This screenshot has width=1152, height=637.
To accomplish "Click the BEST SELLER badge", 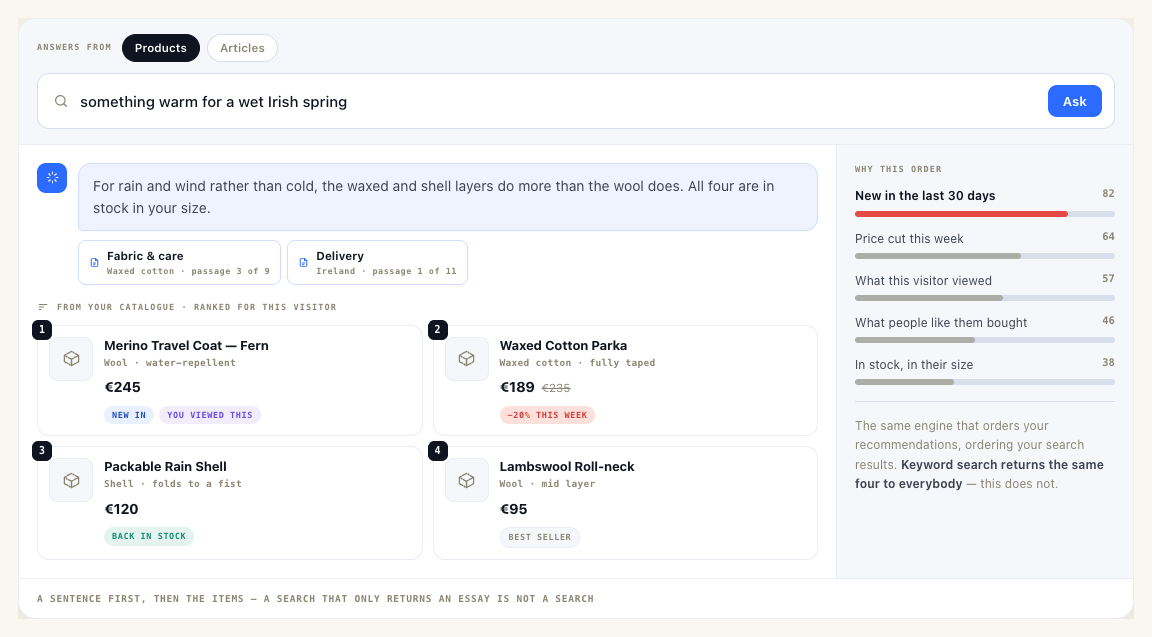I will (x=540, y=537).
